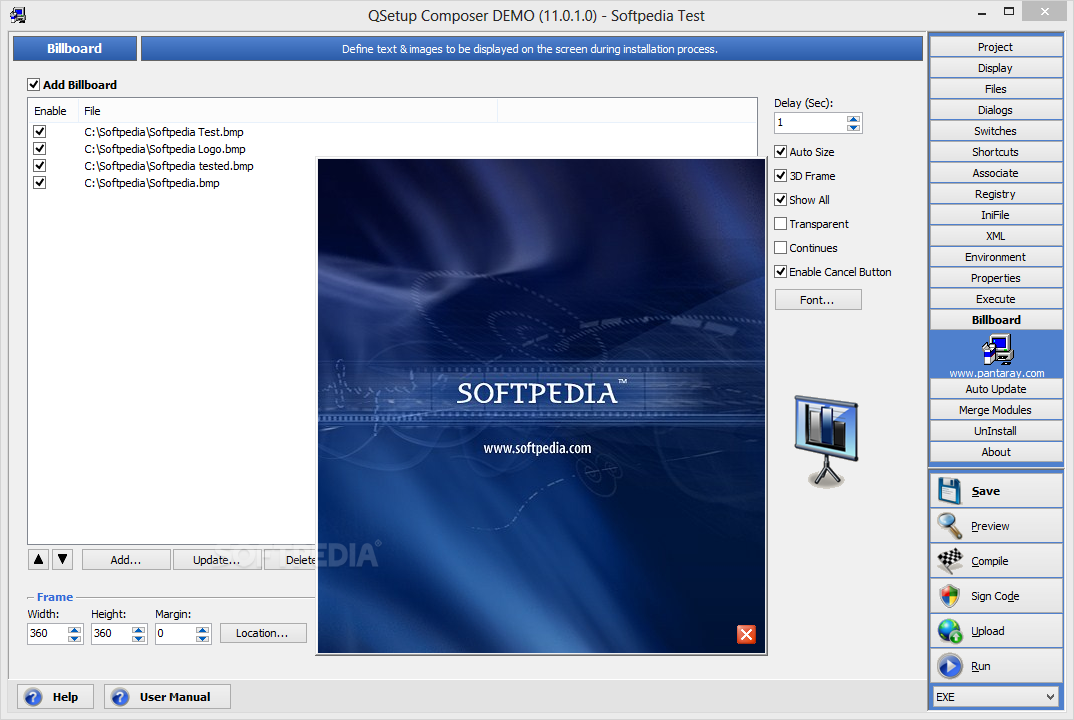The height and width of the screenshot is (720, 1074).
Task: Open the UnInstall section
Action: point(996,431)
